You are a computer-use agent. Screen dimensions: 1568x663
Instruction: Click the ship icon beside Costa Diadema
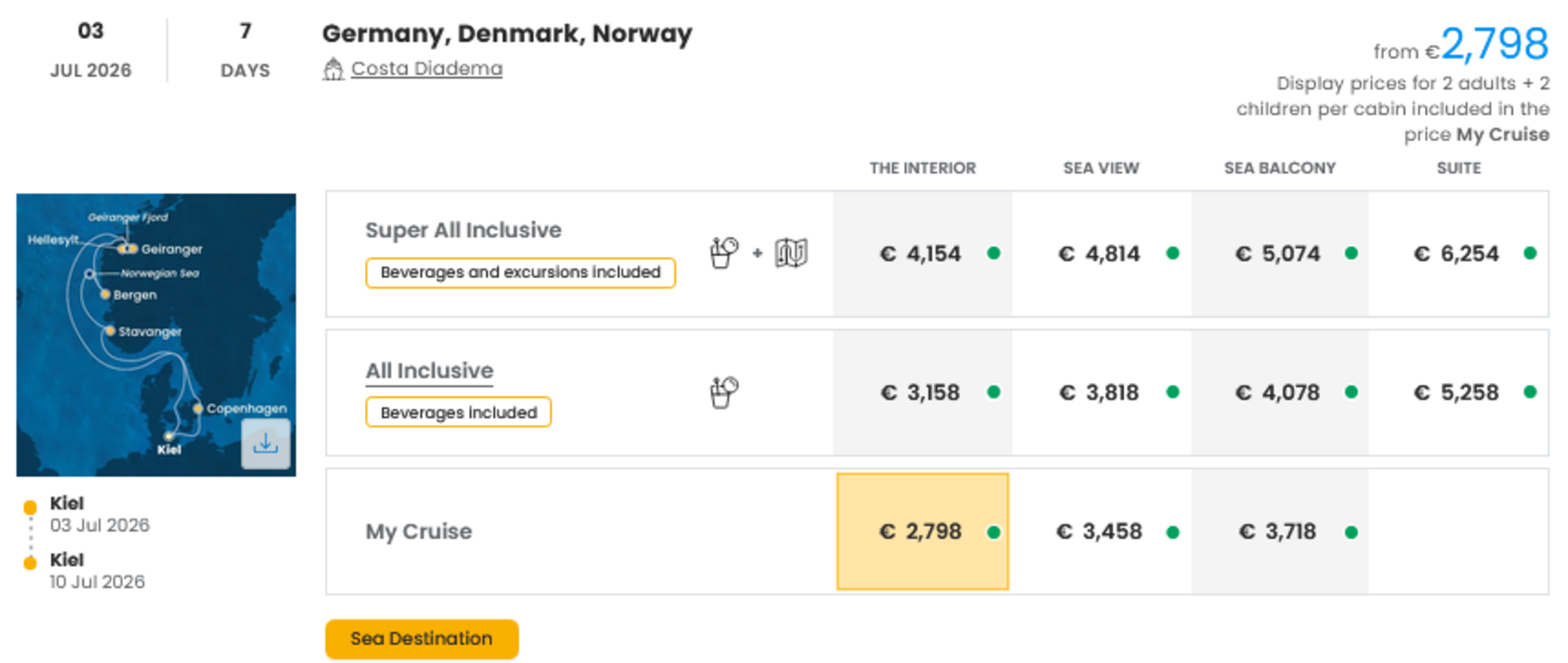click(333, 69)
